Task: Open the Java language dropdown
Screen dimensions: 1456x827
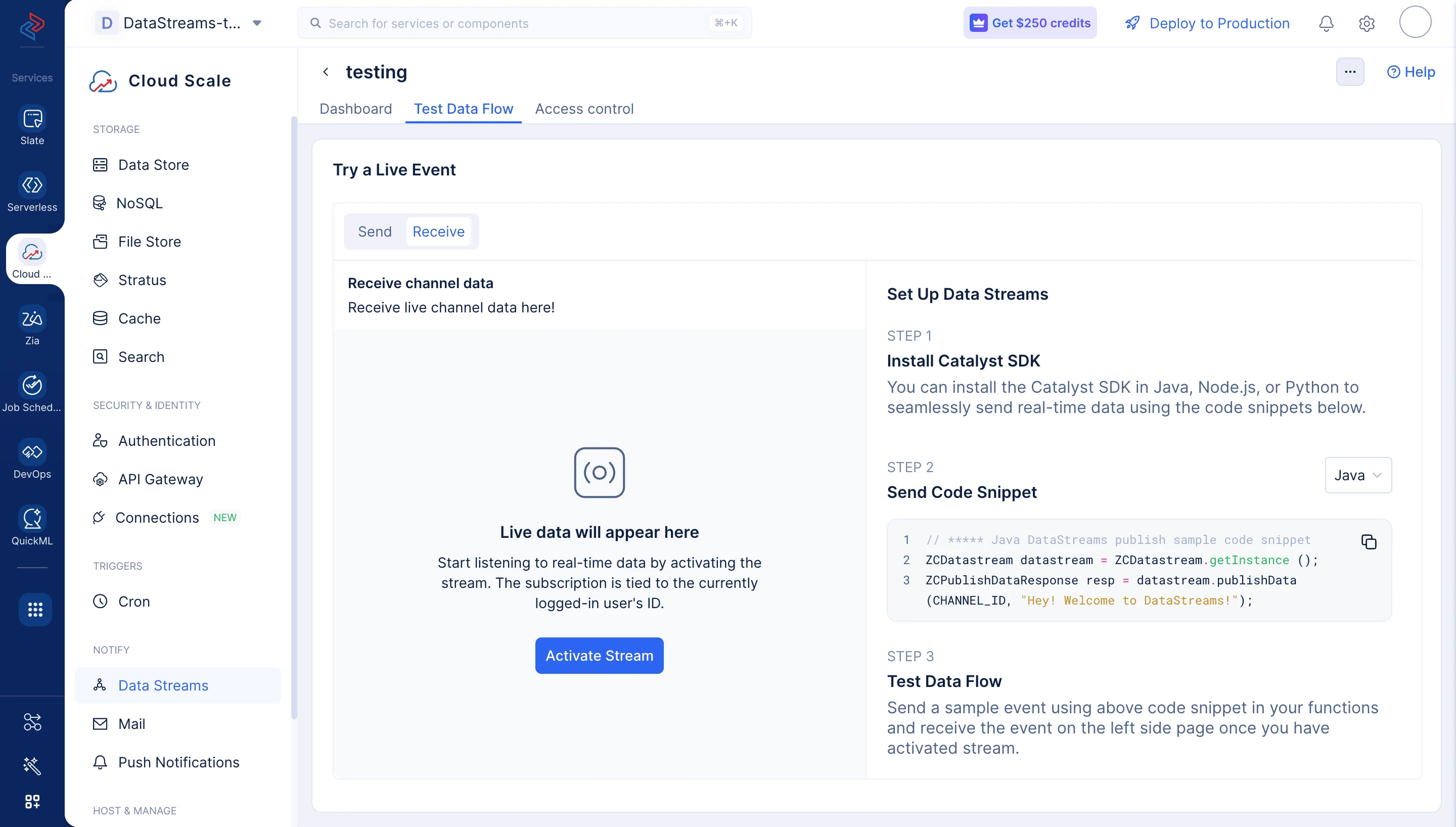Action: [1358, 475]
